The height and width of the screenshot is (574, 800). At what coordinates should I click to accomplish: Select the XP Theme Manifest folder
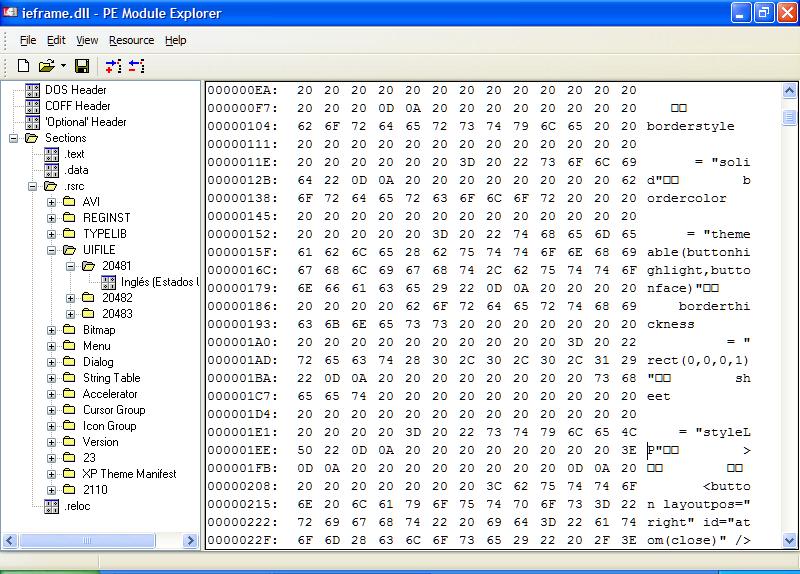[128, 474]
